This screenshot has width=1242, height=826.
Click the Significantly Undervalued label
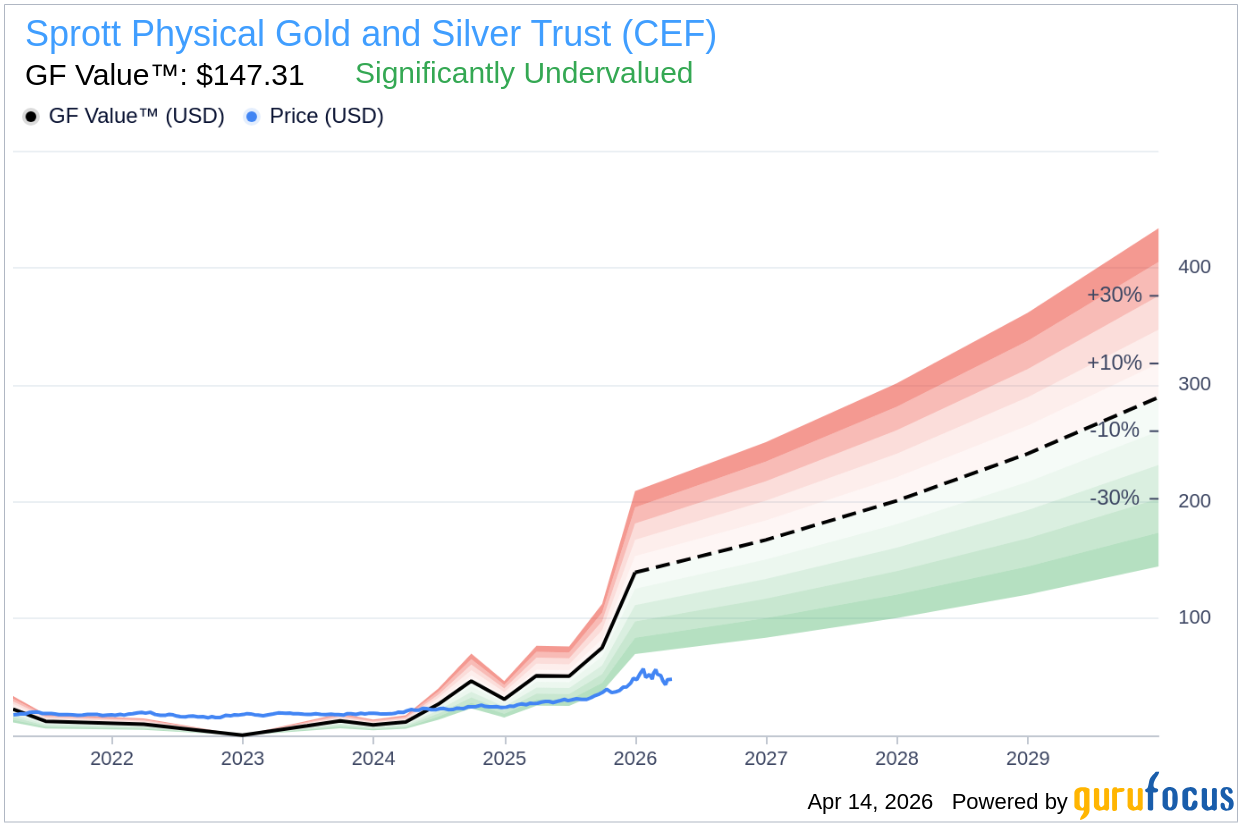click(x=524, y=73)
